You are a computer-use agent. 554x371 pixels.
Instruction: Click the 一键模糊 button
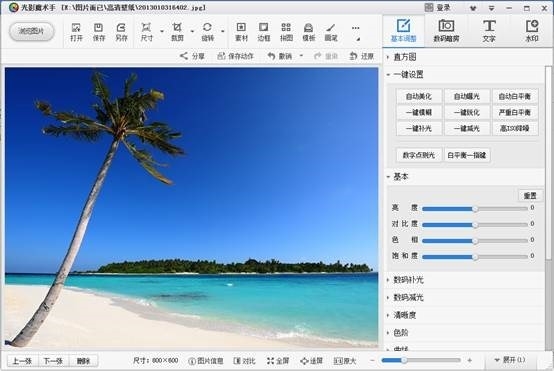[x=419, y=112]
